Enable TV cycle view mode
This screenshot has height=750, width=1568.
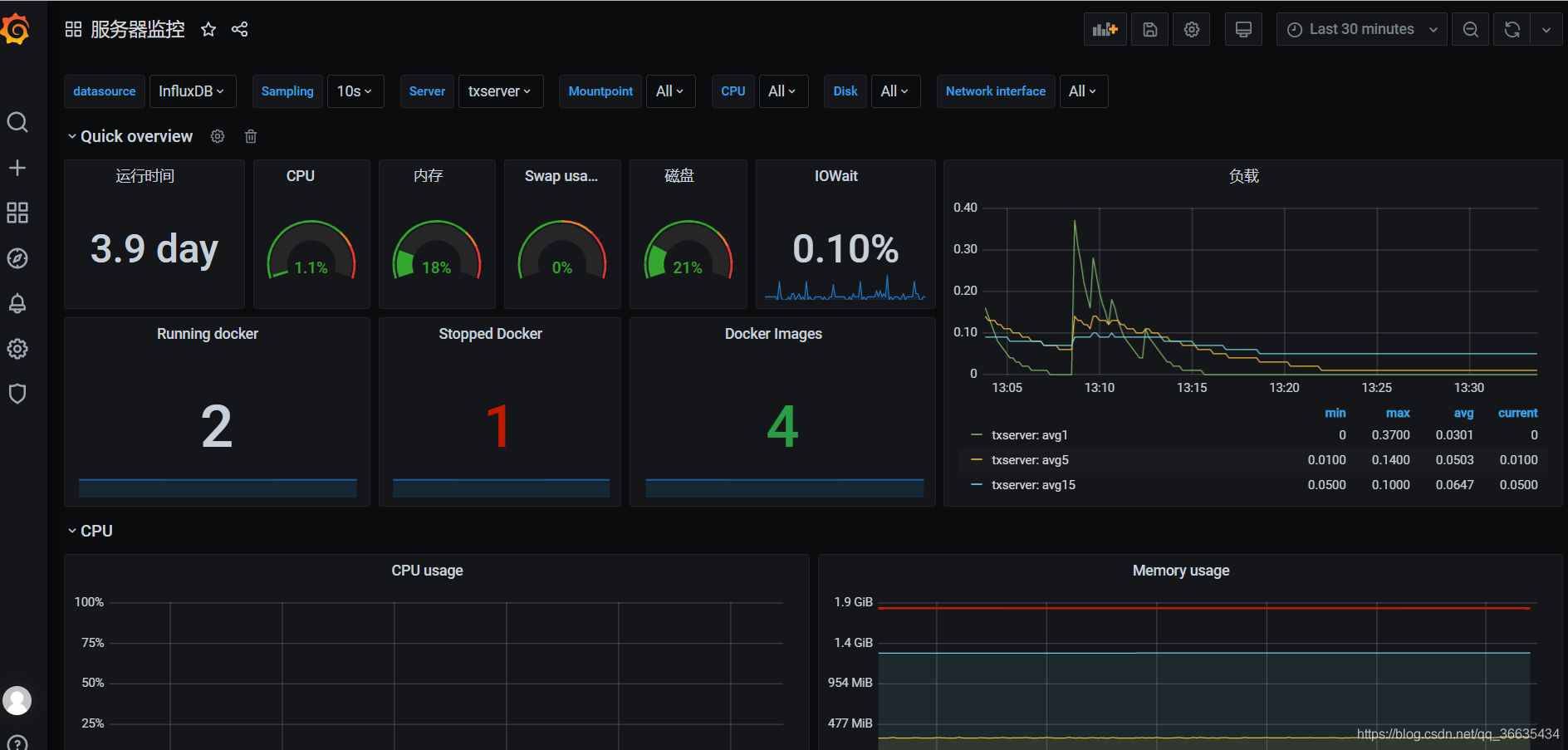click(1243, 29)
